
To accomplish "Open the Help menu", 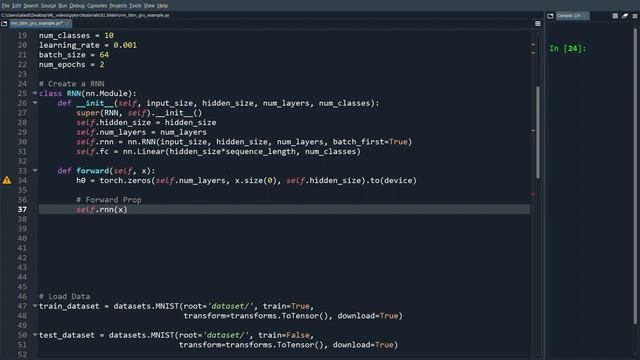I will tap(162, 6).
